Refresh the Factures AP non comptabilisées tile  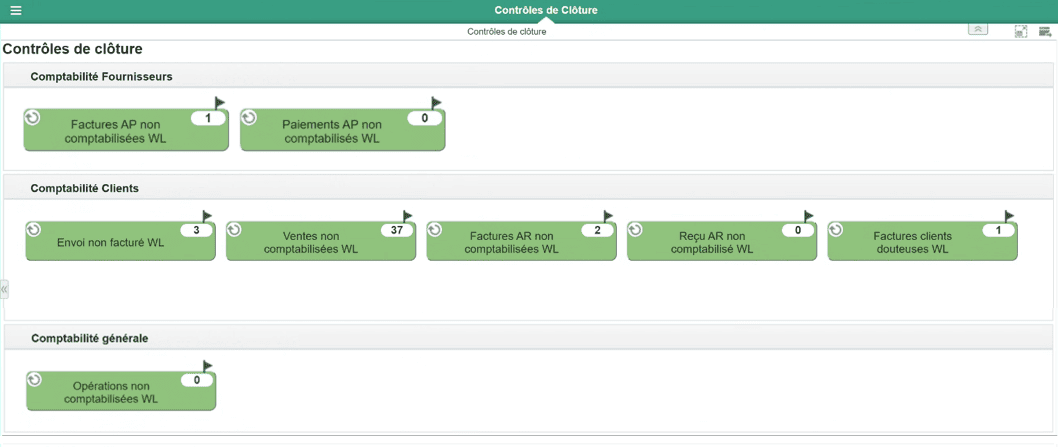pyautogui.click(x=32, y=118)
